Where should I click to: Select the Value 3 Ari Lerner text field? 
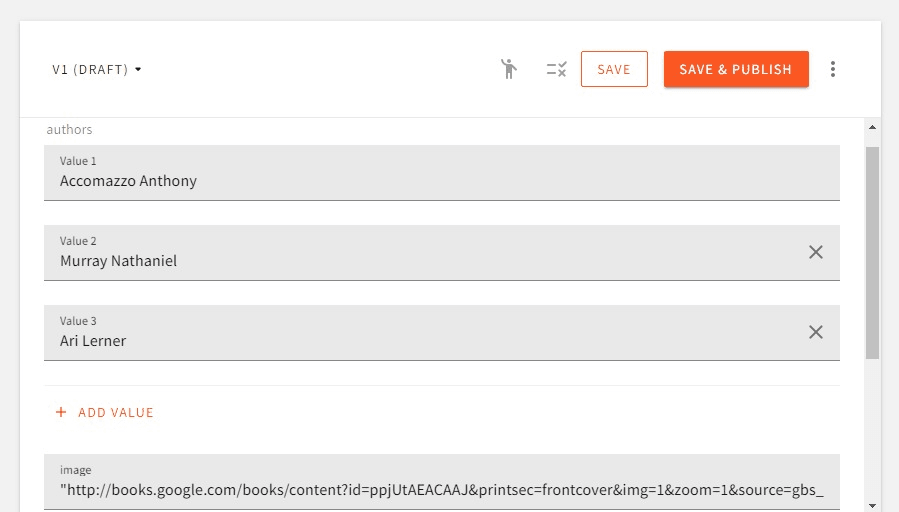(x=420, y=341)
